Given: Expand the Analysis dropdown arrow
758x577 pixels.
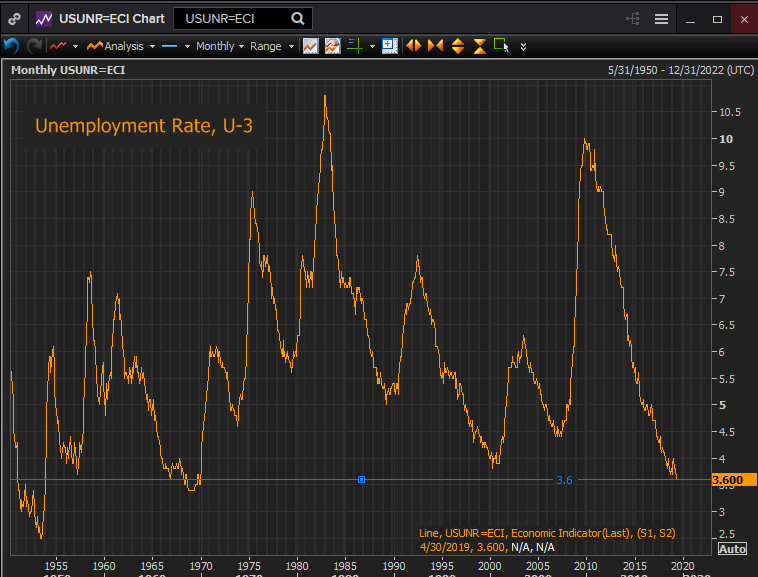Looking at the screenshot, I should pyautogui.click(x=152, y=46).
